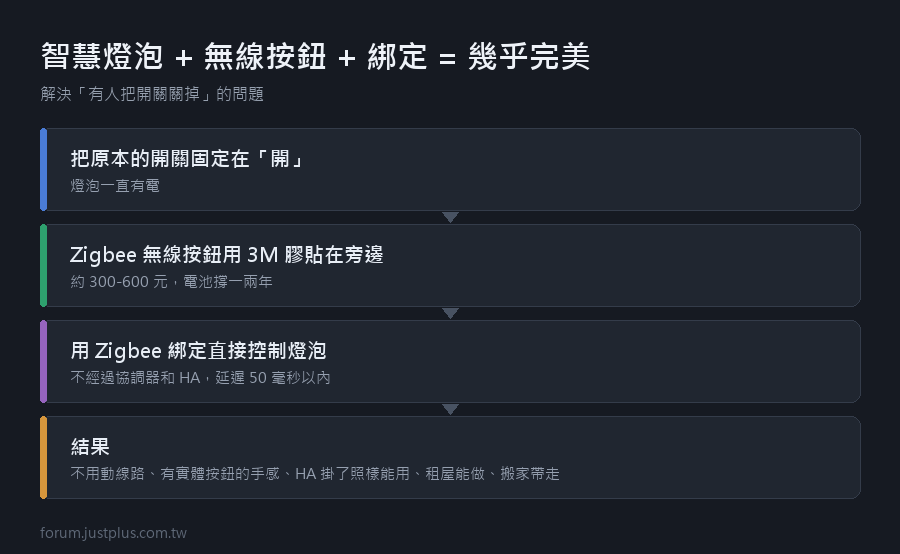The image size is (900, 554).
Task: Click the main title 智慧燈泡 + 無線按鈕
Action: [x=184, y=56]
